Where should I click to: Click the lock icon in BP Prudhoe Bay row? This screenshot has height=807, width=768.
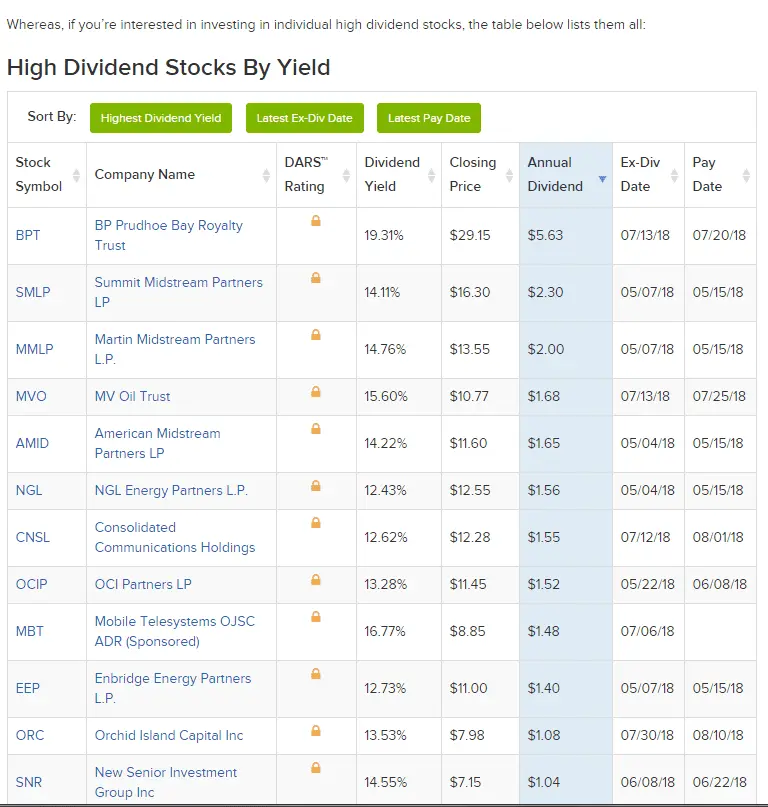click(316, 221)
